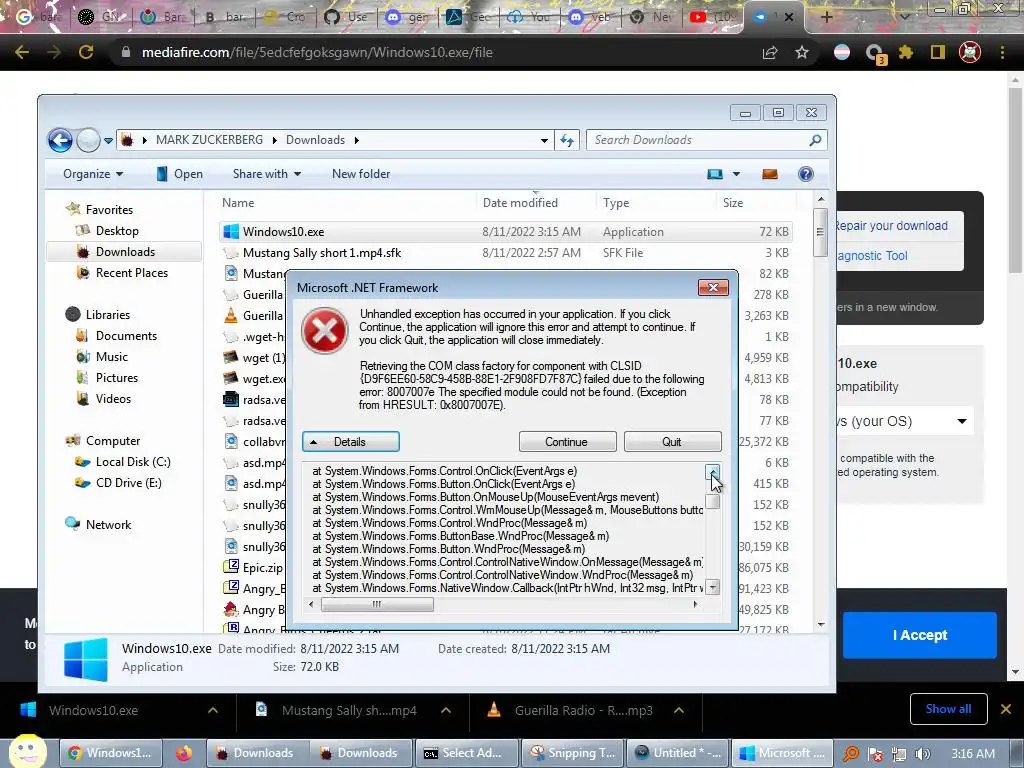Select CD Drive (E:) in sidebar
This screenshot has height=768, width=1024.
pos(128,483)
